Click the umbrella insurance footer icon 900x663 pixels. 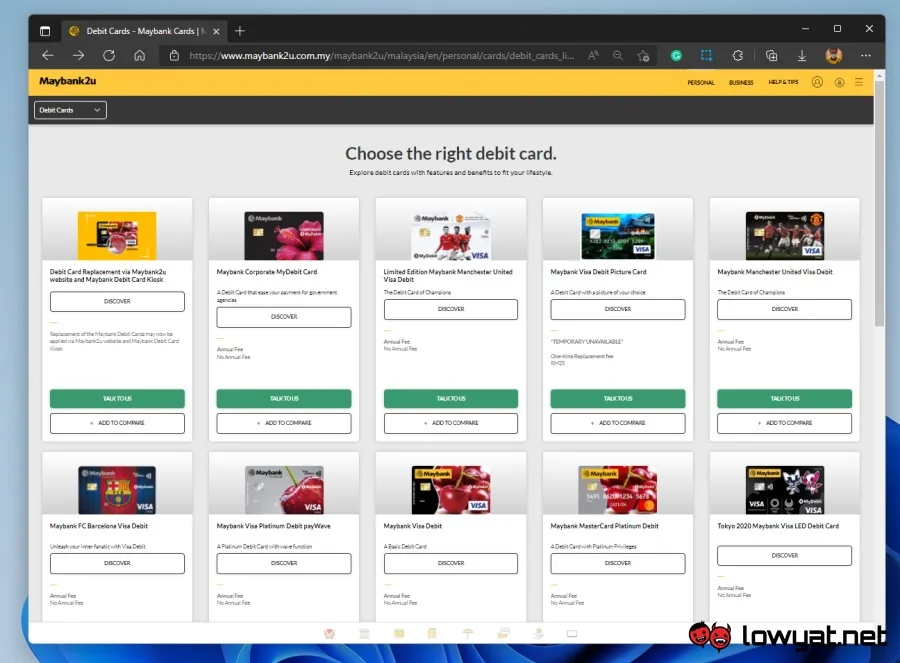468,633
